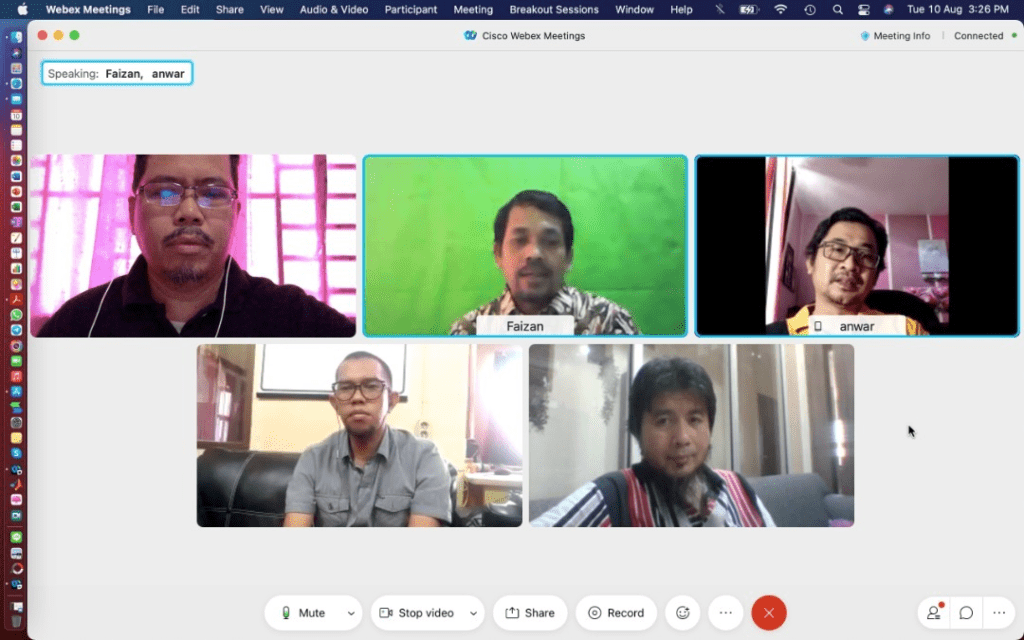This screenshot has height=640, width=1024.
Task: Open the Audio & Video menu
Action: 334,9
